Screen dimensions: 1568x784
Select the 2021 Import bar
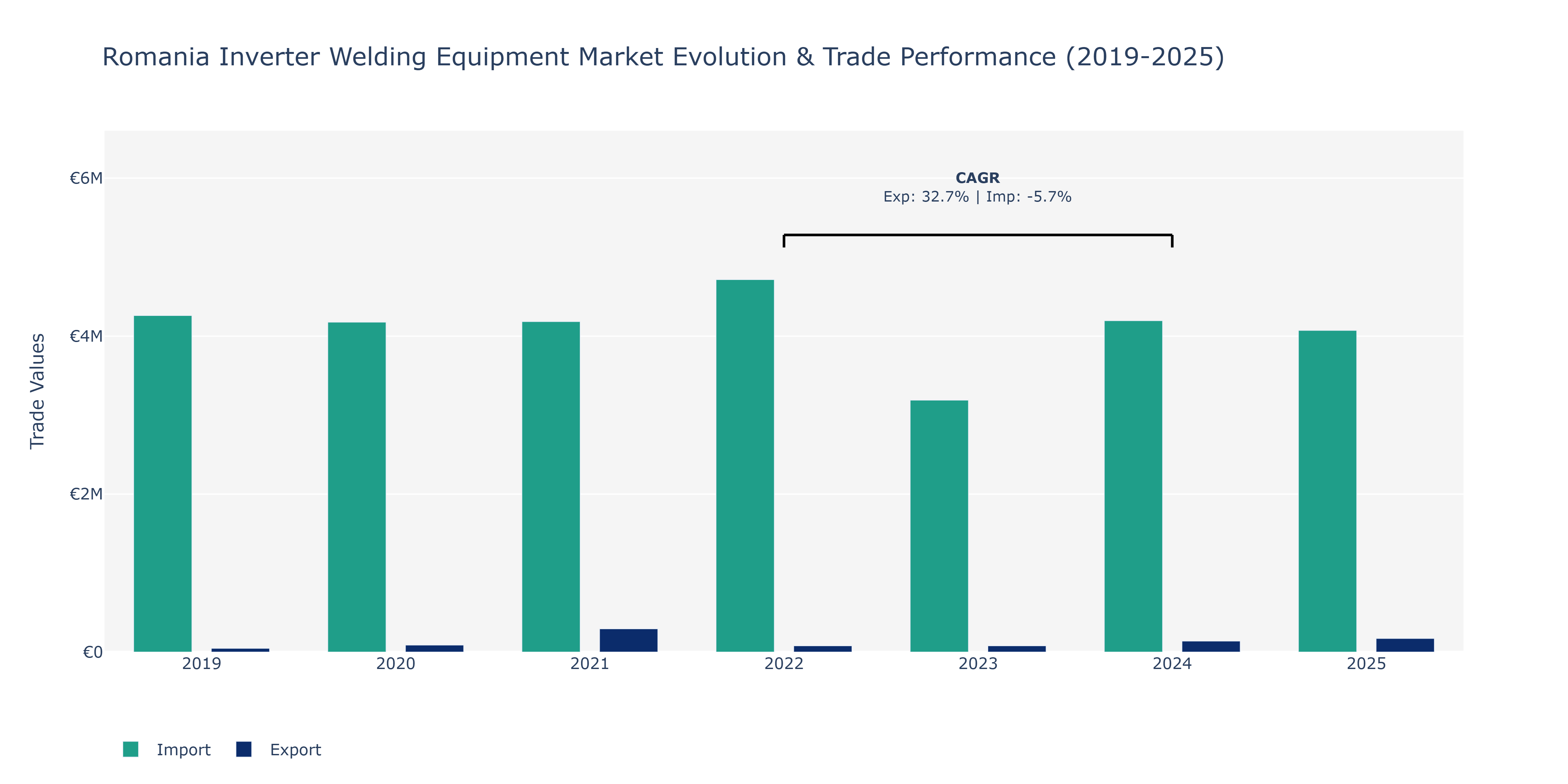point(551,486)
